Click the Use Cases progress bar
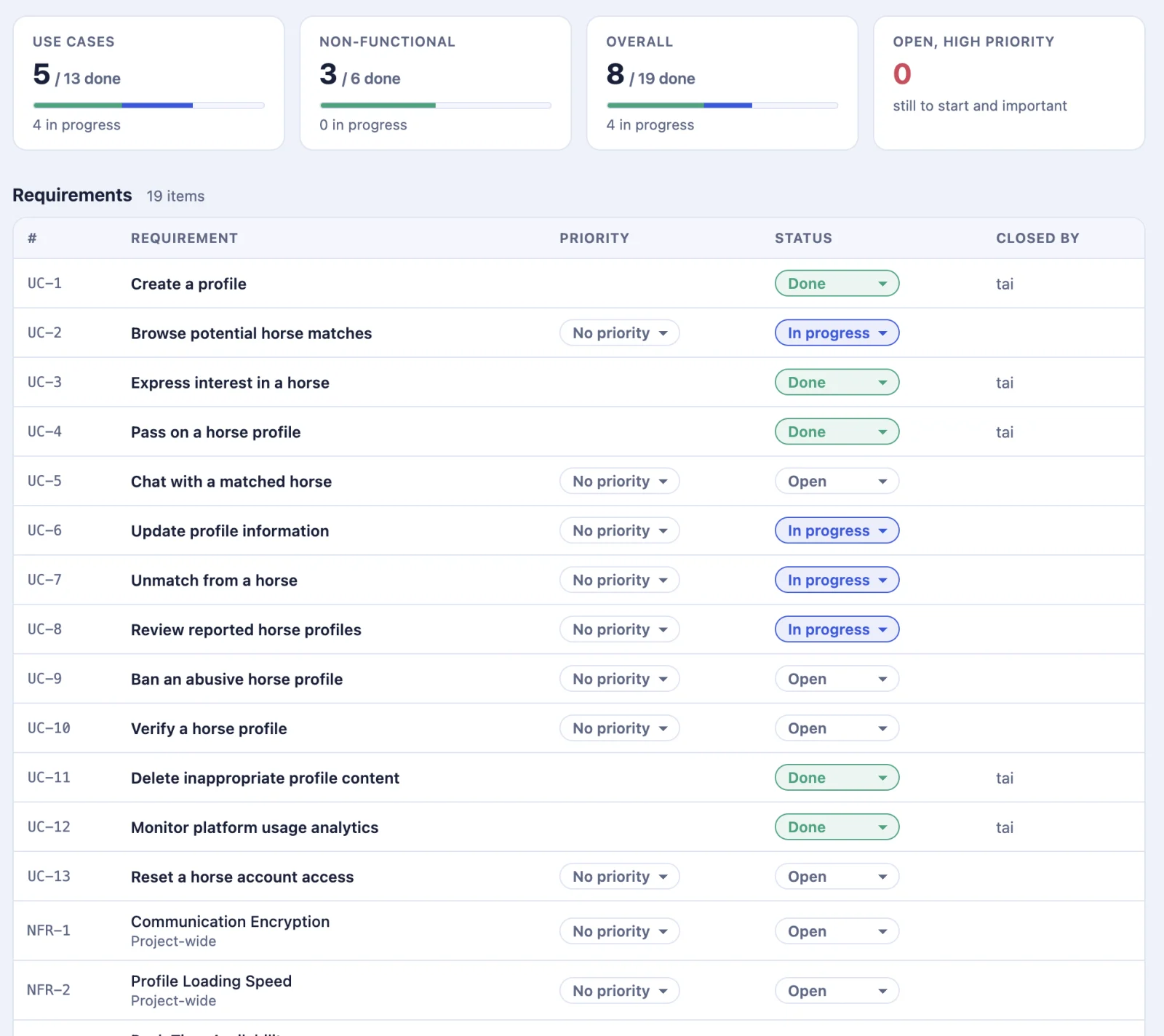 point(148,105)
